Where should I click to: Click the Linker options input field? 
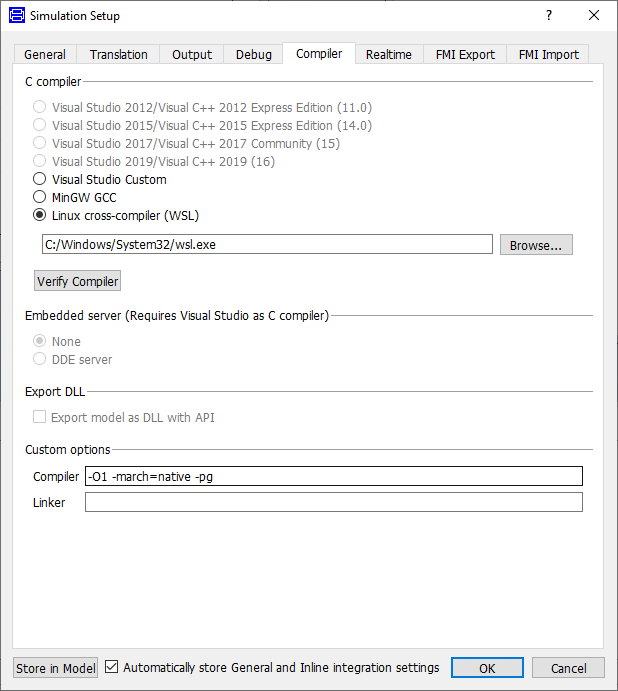tap(333, 503)
